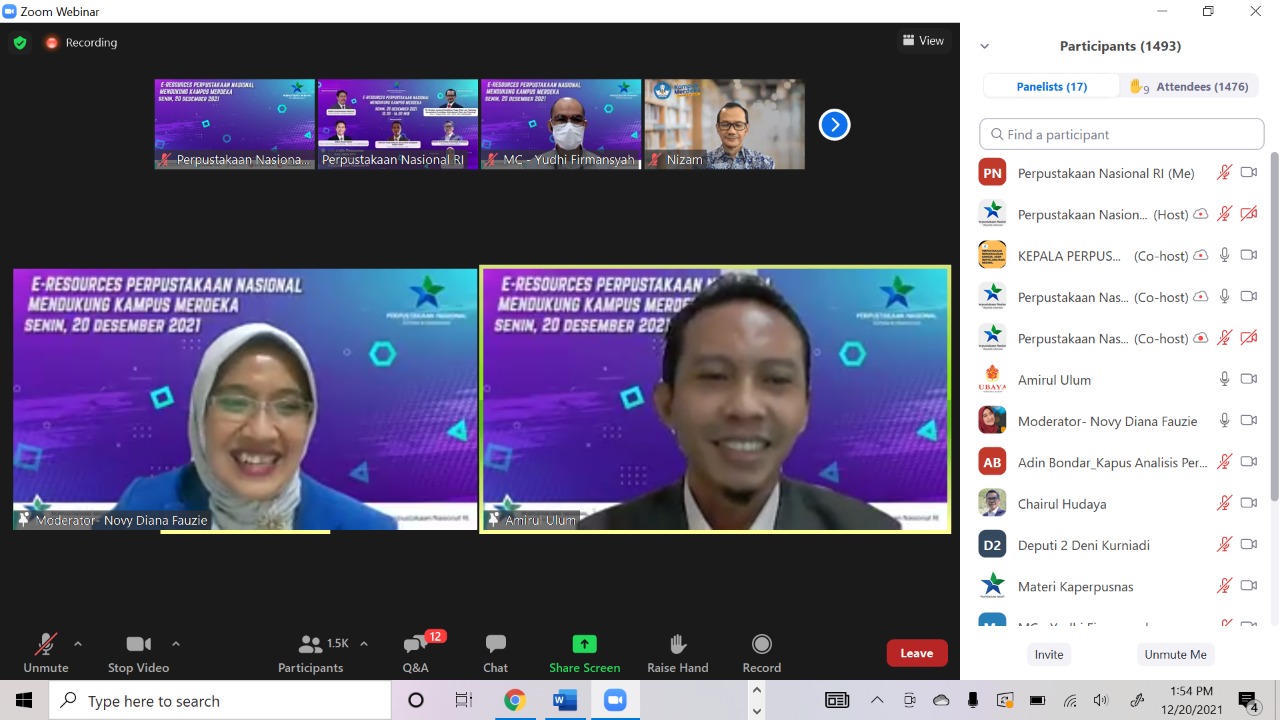Screen dimensions: 1280x720
Task: Open the green encryption shield icon
Action: (20, 43)
